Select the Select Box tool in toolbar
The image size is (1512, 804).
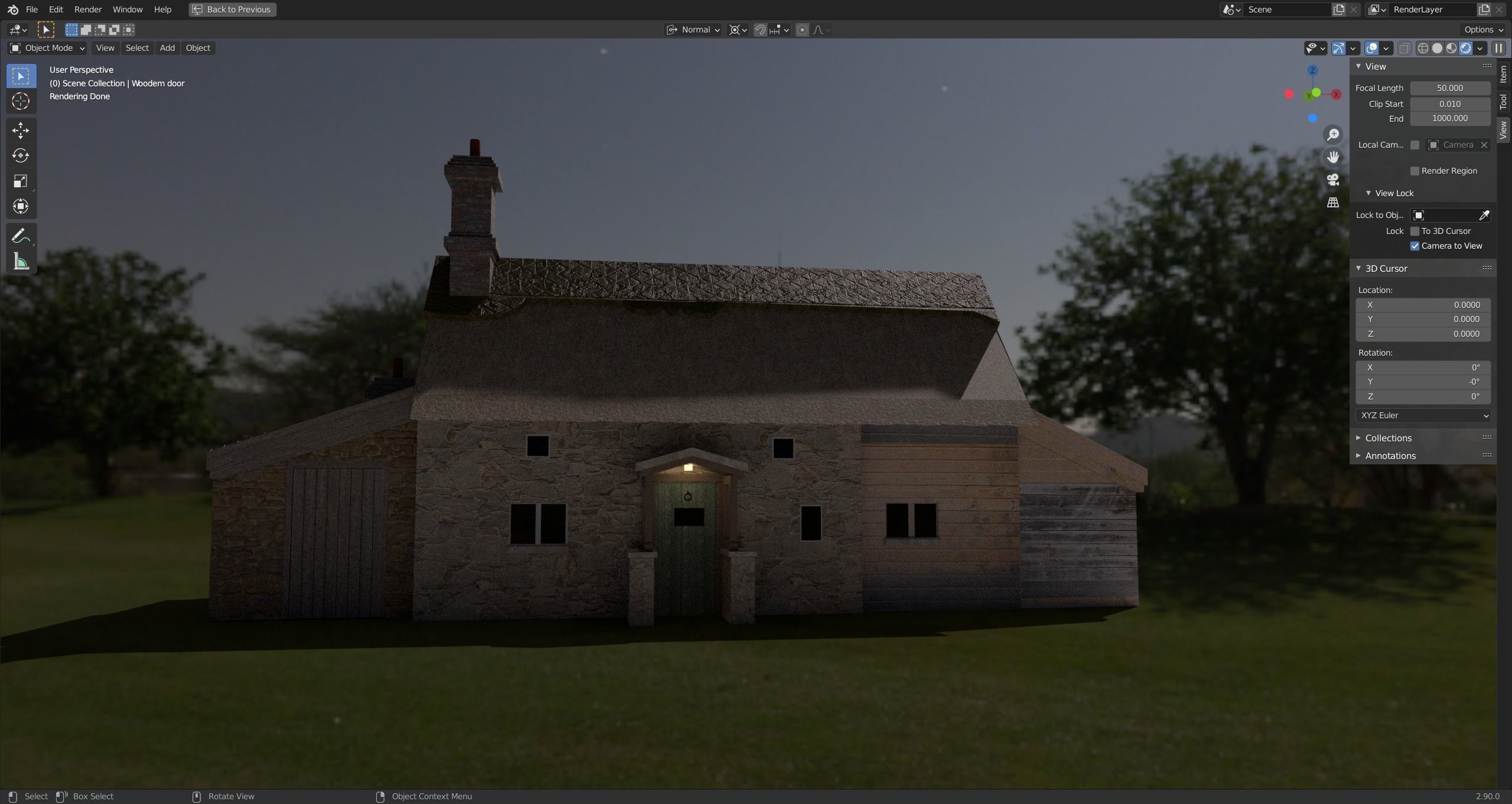click(21, 76)
